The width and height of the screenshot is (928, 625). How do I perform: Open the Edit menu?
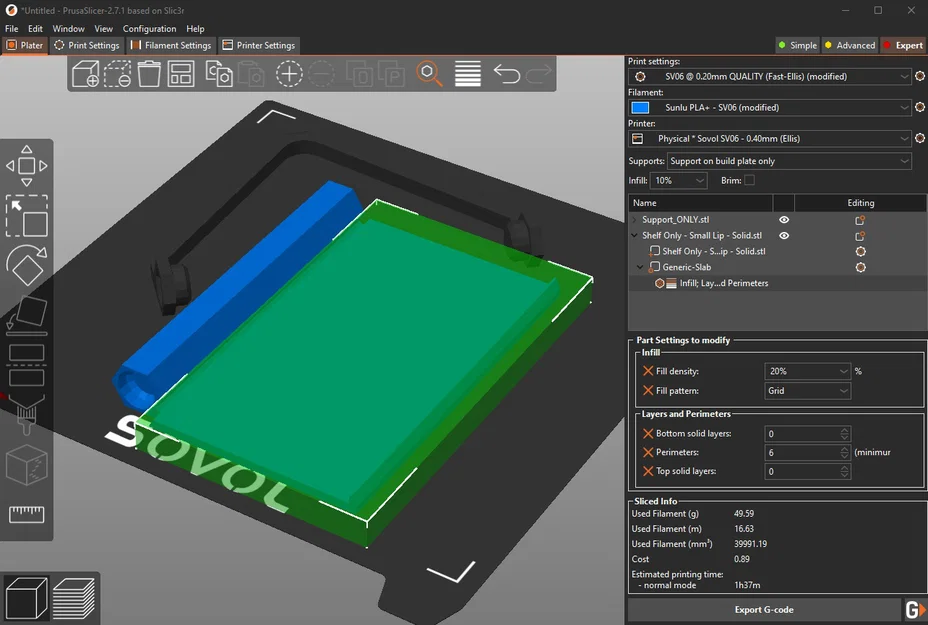pos(35,28)
